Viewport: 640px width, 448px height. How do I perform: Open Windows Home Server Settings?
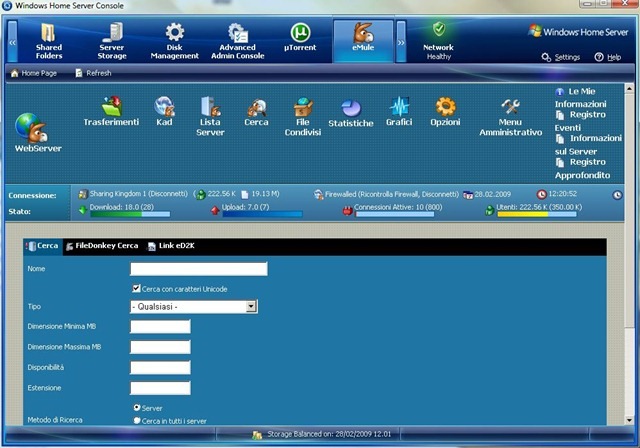(x=561, y=57)
